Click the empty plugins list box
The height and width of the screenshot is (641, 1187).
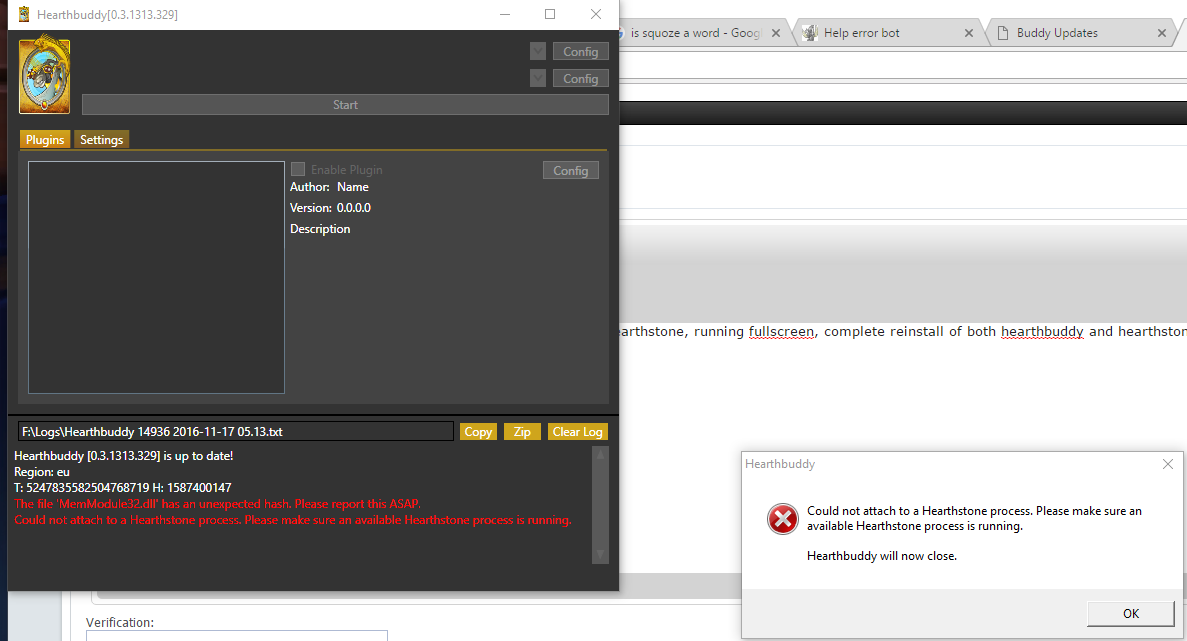(157, 277)
